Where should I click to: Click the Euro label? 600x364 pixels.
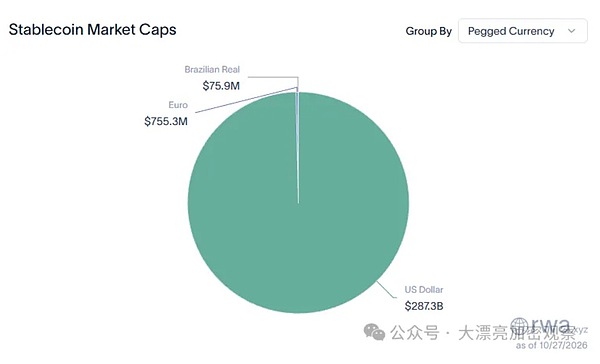coord(178,105)
